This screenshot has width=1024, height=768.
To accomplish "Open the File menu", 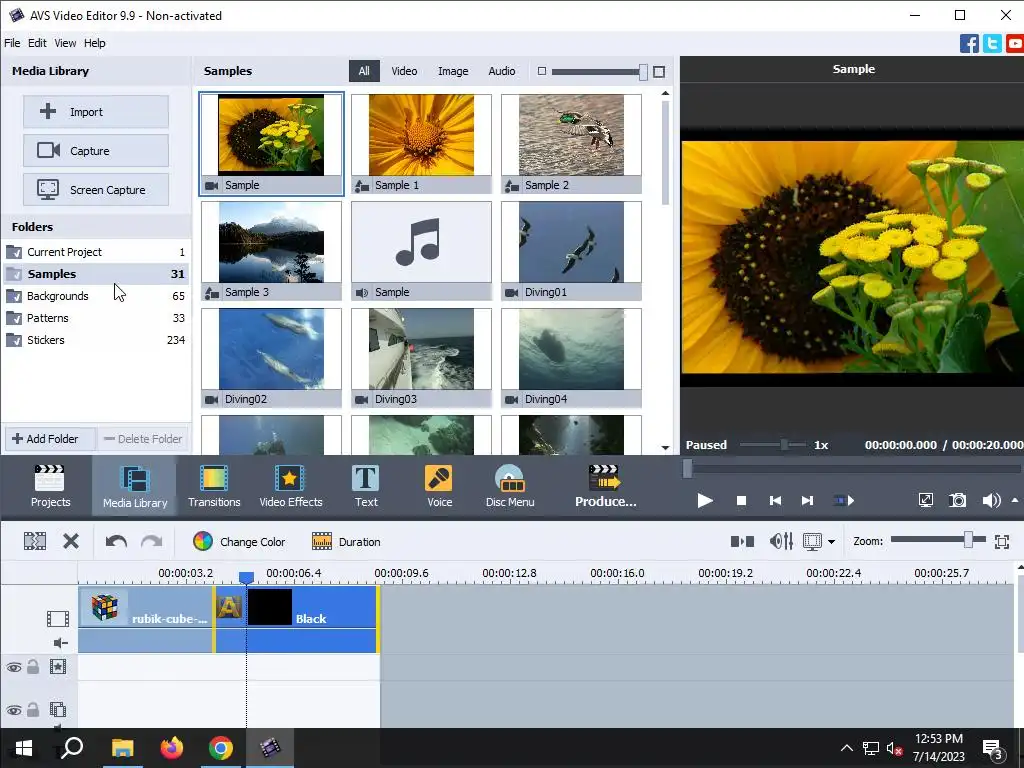I will (x=12, y=43).
